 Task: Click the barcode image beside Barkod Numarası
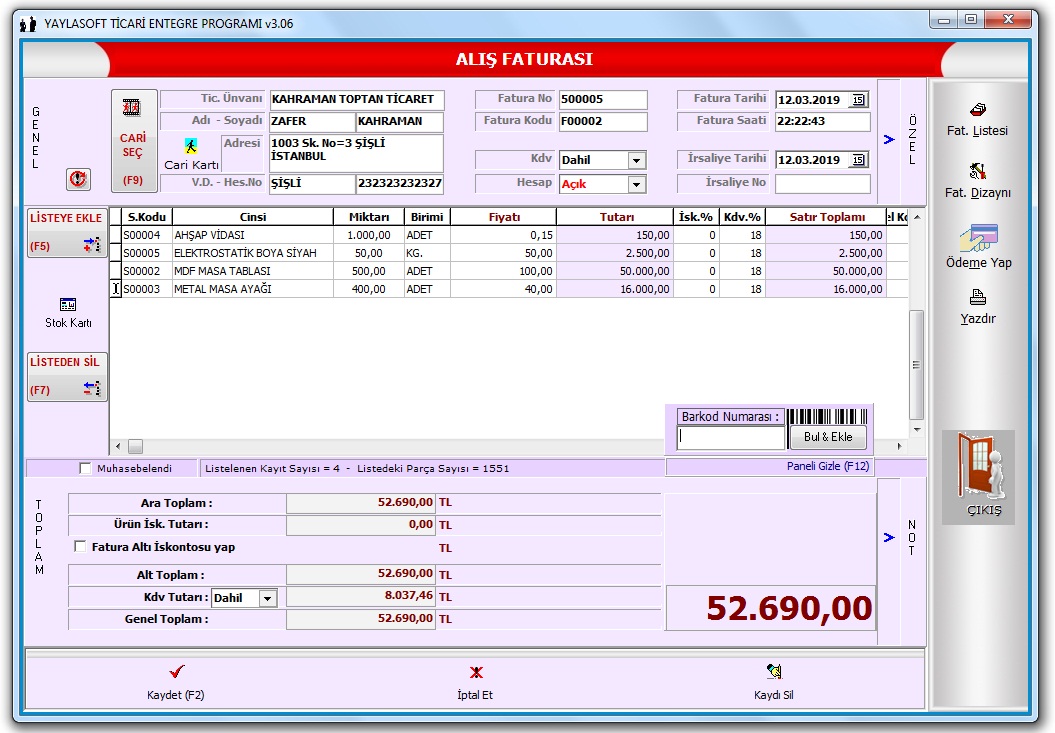click(827, 416)
